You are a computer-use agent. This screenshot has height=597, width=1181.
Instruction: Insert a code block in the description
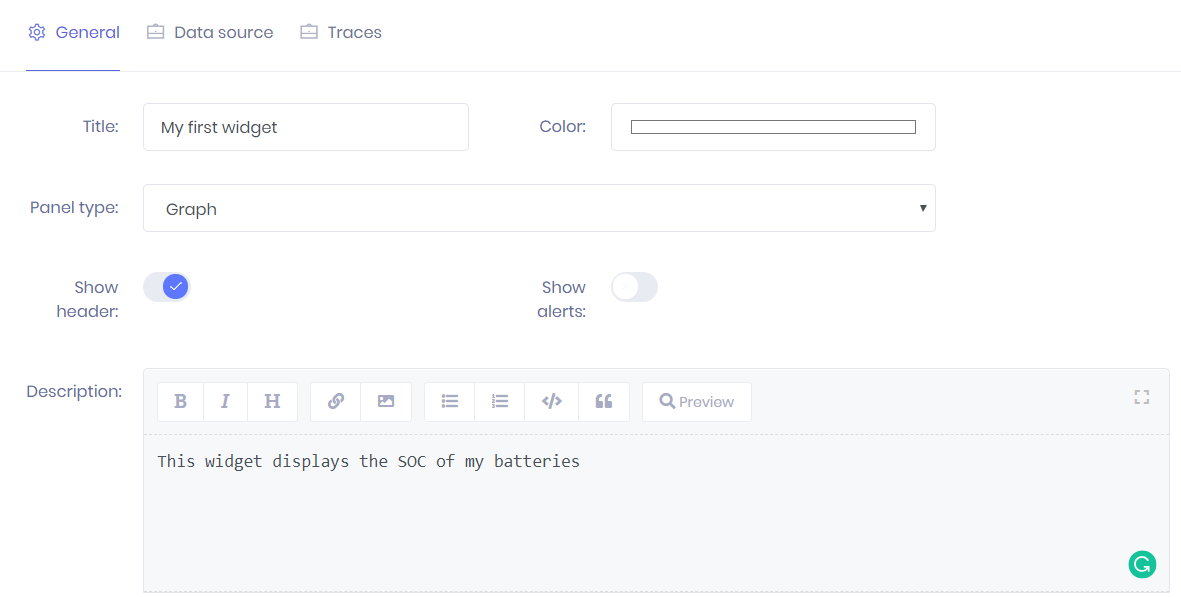551,401
